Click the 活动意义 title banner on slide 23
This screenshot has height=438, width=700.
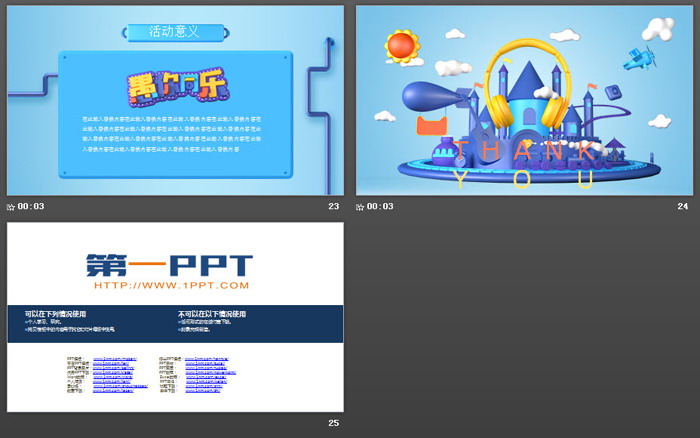coord(175,32)
